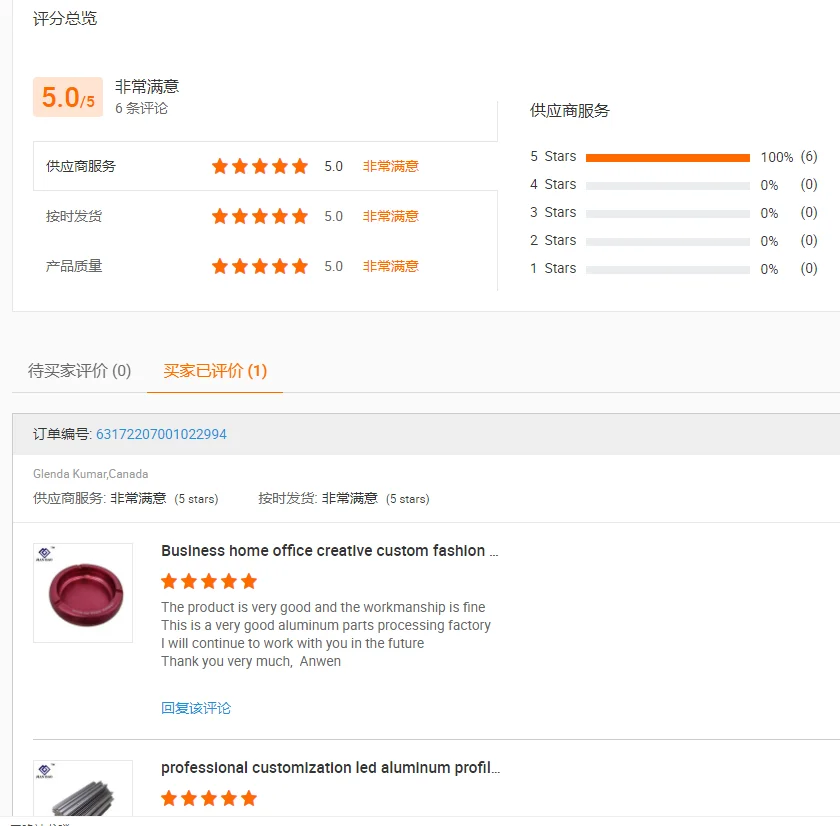Switch to the 待买家评价 (0) tab
This screenshot has height=826, width=840.
point(80,371)
